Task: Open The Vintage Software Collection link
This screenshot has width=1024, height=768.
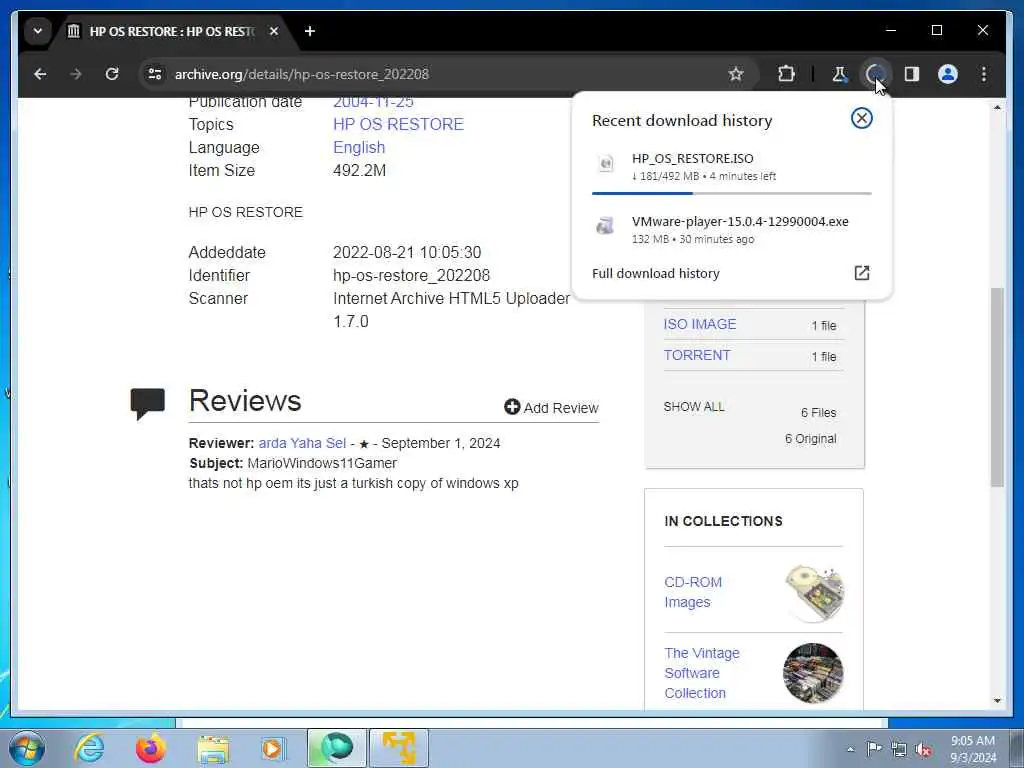Action: coord(702,673)
